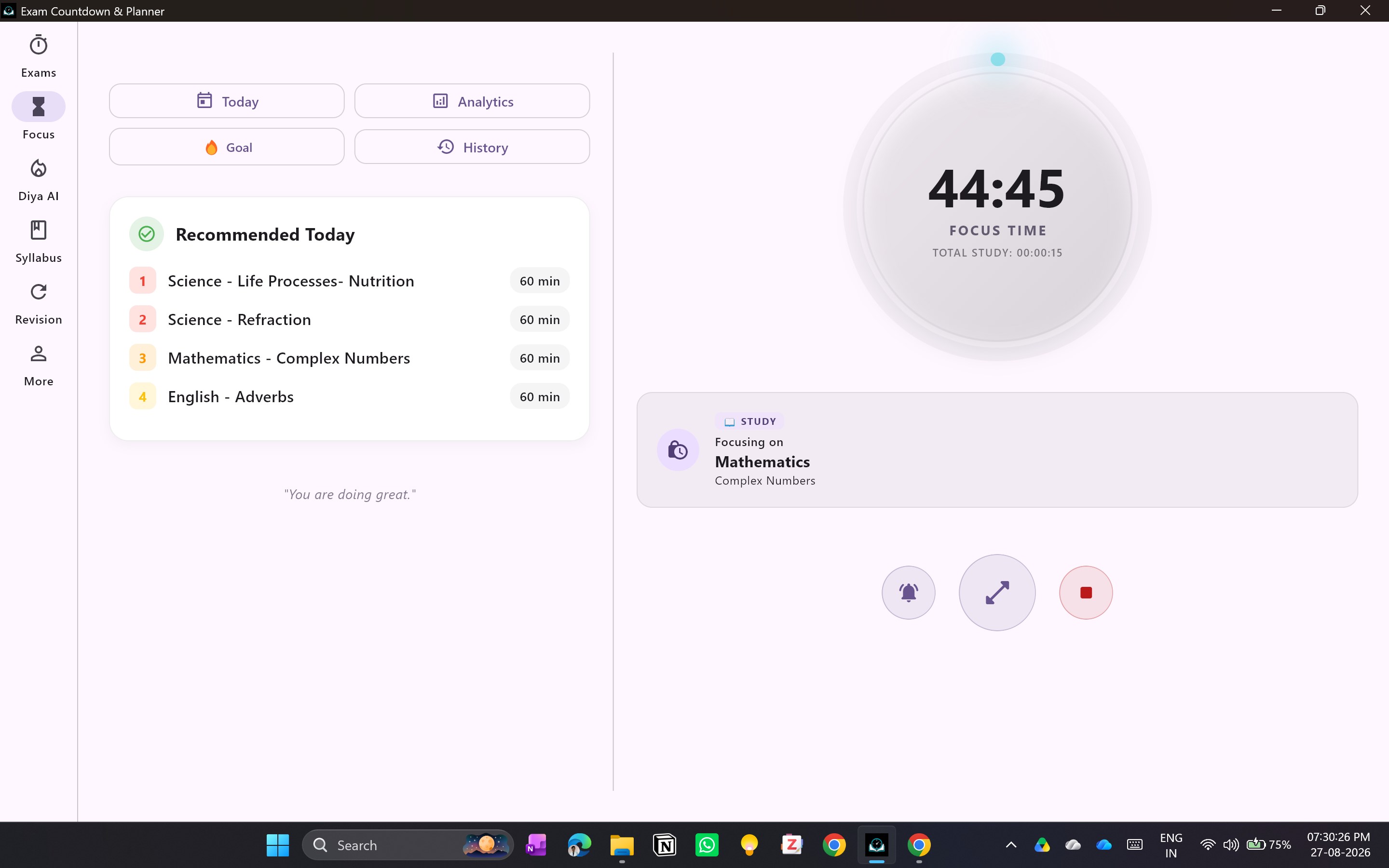Select Science - Life Processes- Nutrition recommendation
The image size is (1389, 868).
[x=349, y=281]
